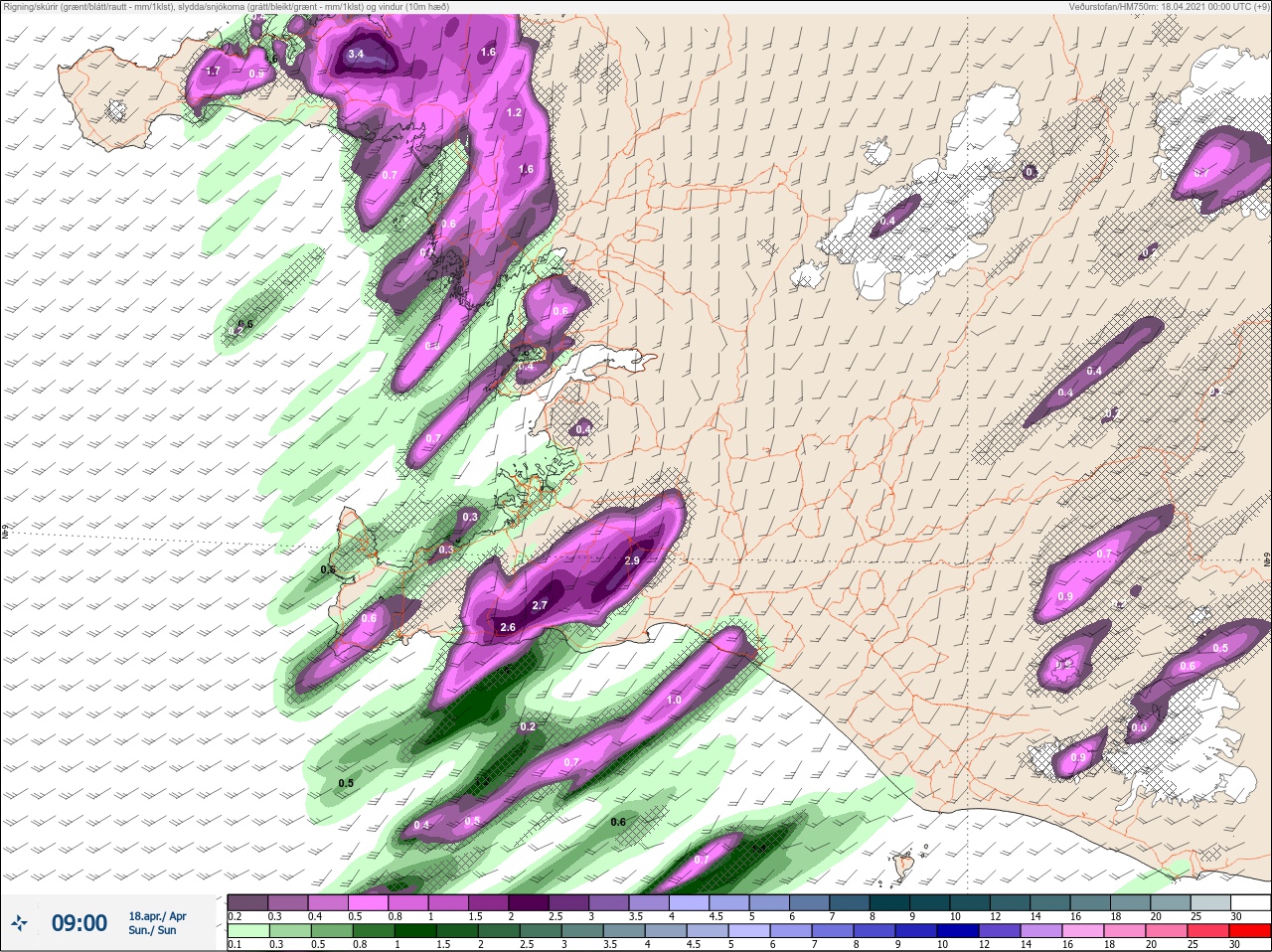Pick the dark navy blue swatch in lower legend
Viewport: 1272px width, 952px height.
pos(959,931)
